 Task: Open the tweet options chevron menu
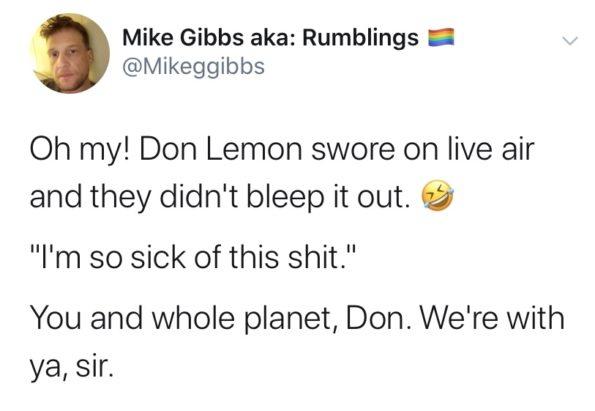[x=570, y=40]
